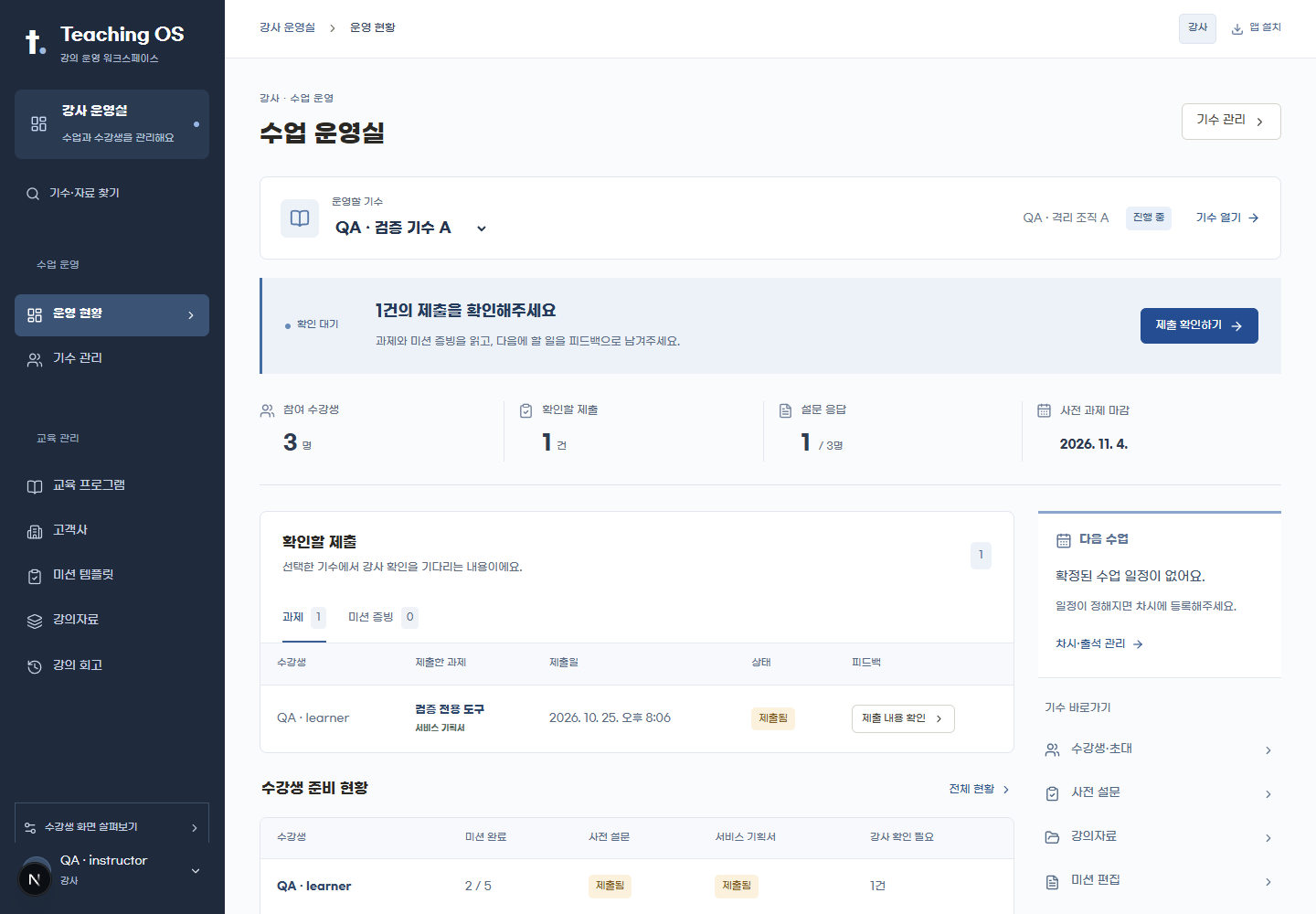
Task: Click the Teaching OS logo icon
Action: point(35,42)
